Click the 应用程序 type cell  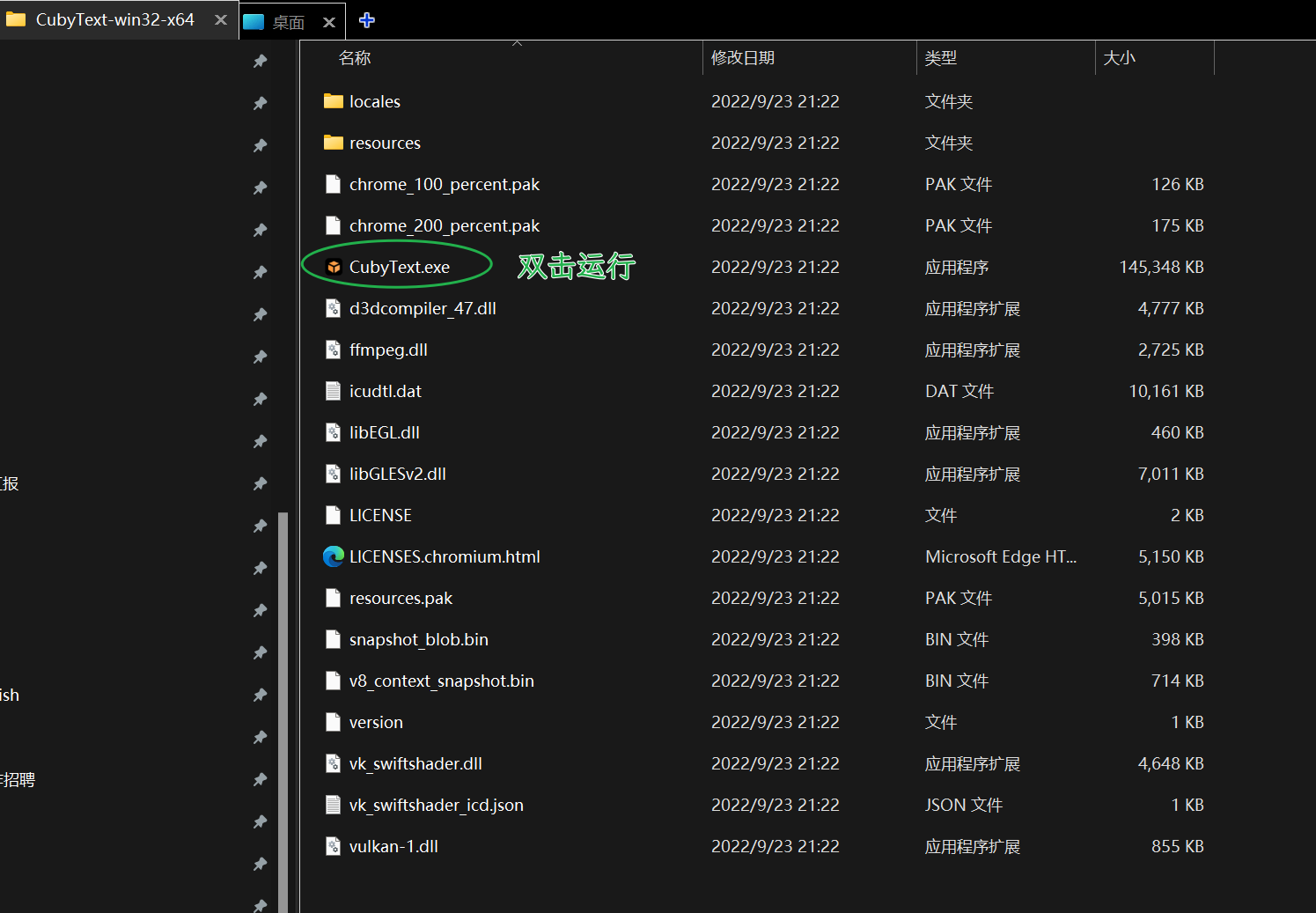pyautogui.click(x=957, y=267)
